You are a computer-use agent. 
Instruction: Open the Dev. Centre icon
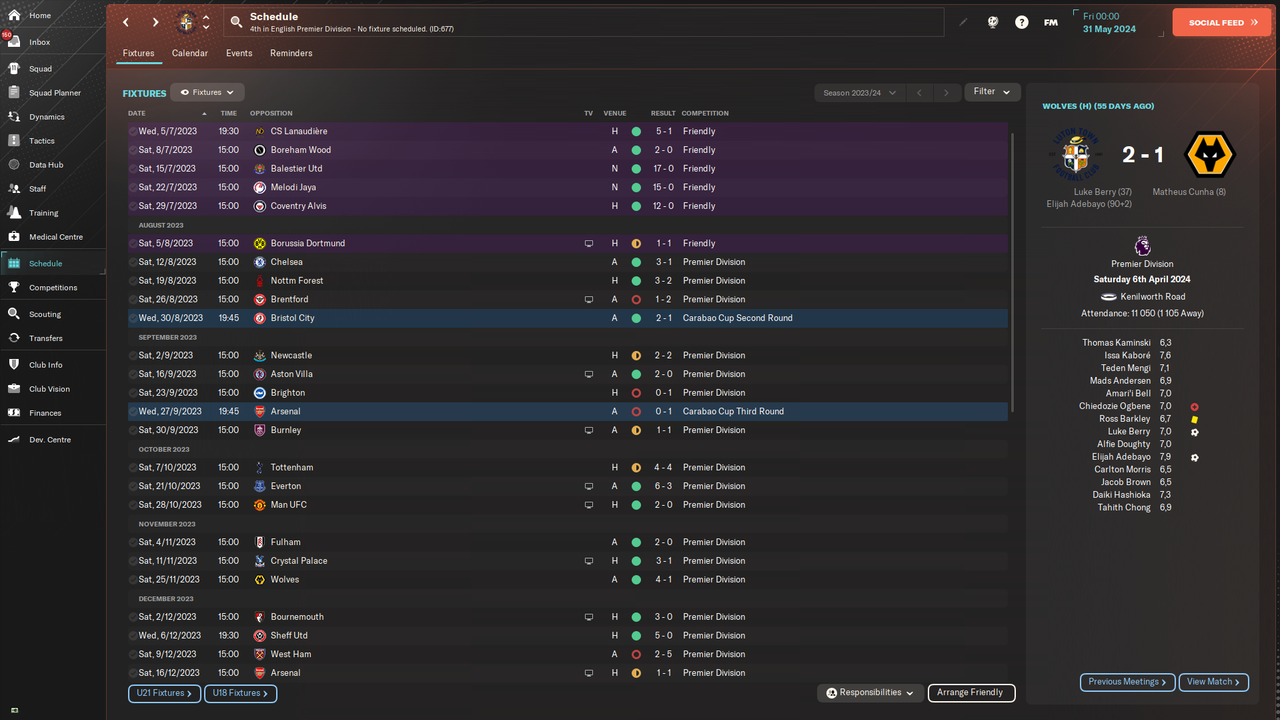coord(14,440)
